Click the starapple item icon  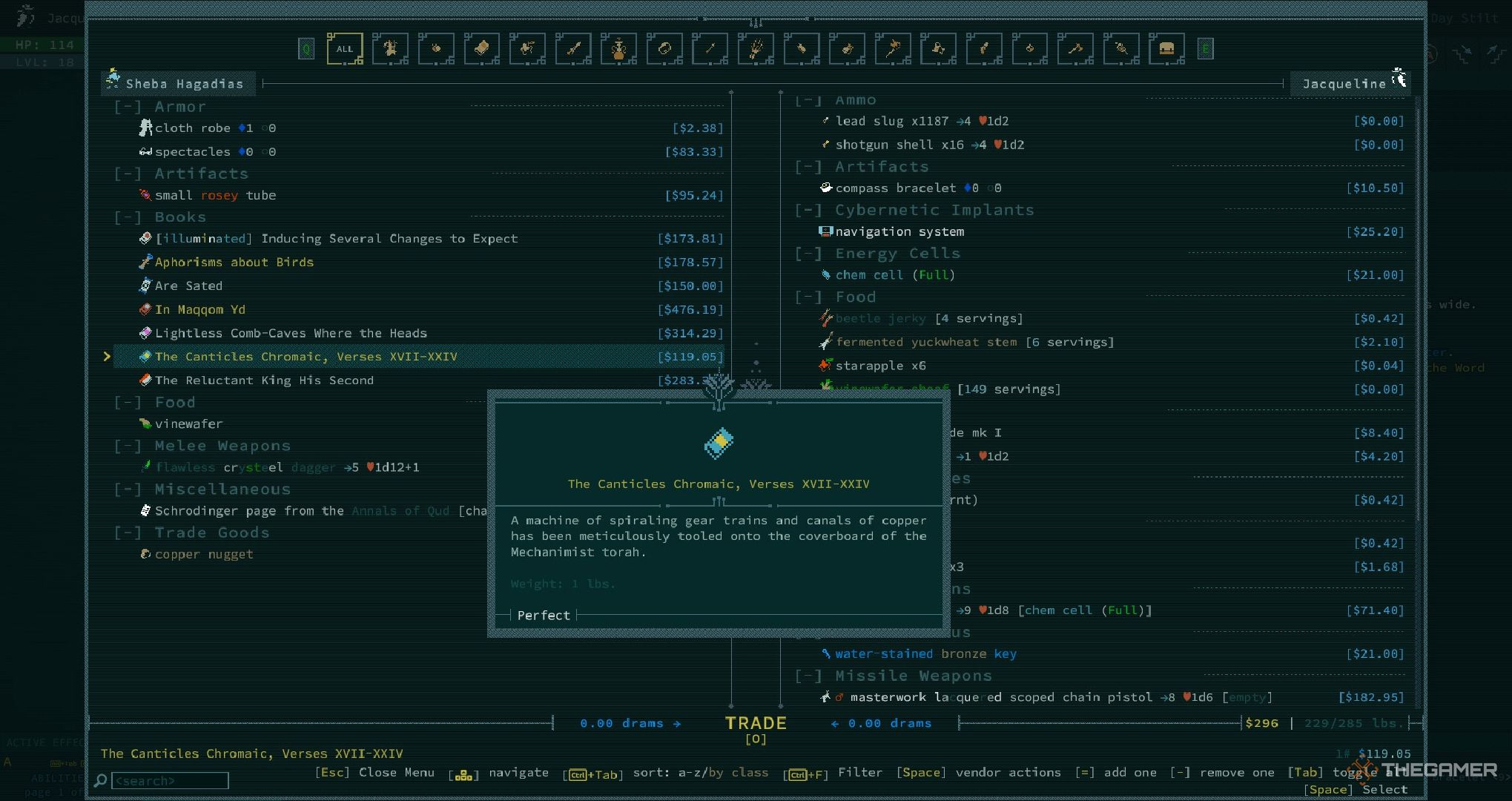825,365
